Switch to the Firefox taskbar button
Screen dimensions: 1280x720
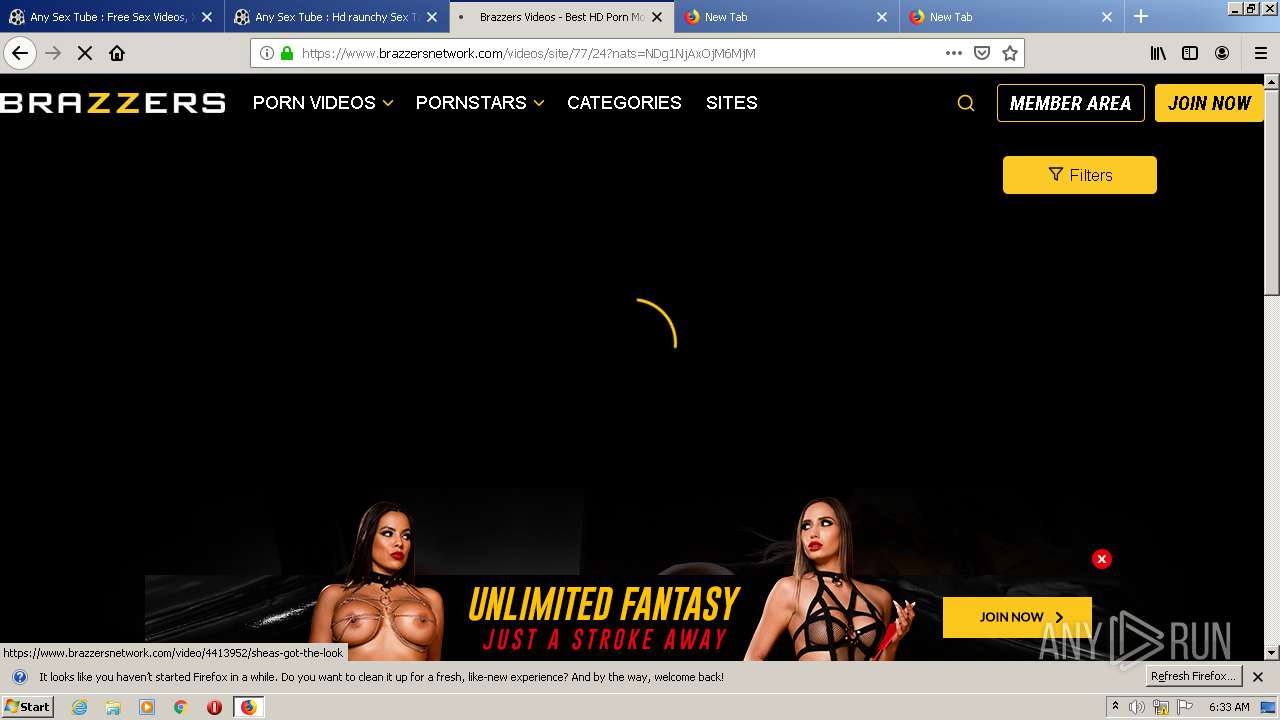click(x=248, y=707)
